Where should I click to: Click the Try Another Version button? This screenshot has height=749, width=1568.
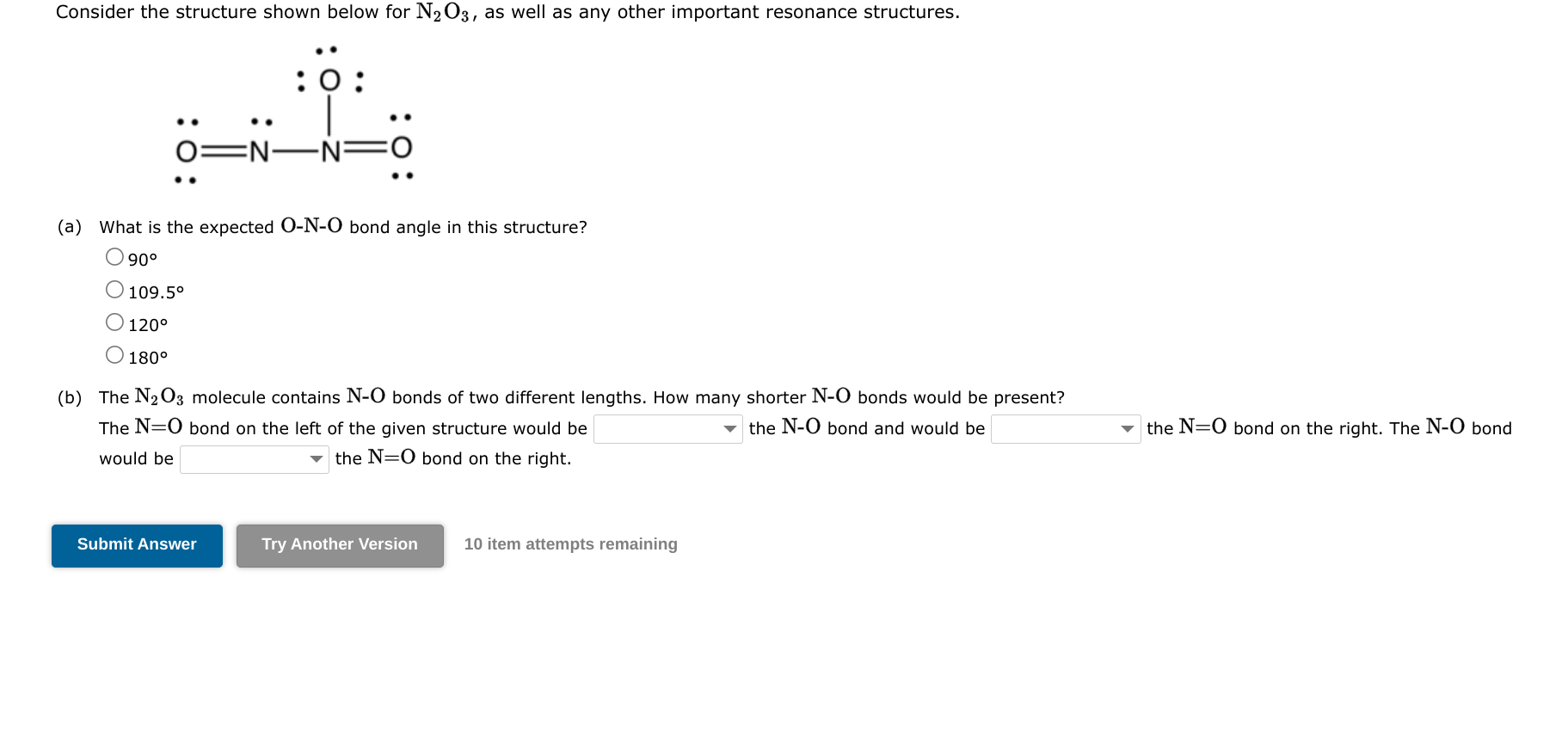[x=339, y=544]
